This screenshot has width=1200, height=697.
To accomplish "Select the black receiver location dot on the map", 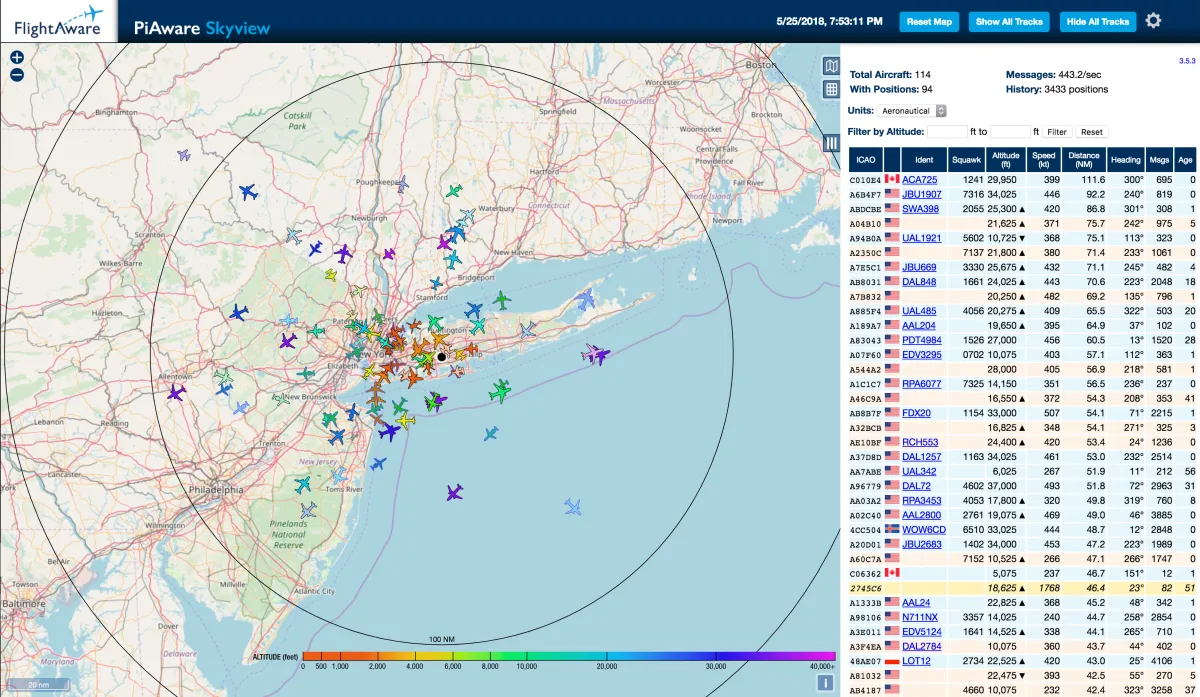I will click(x=441, y=356).
